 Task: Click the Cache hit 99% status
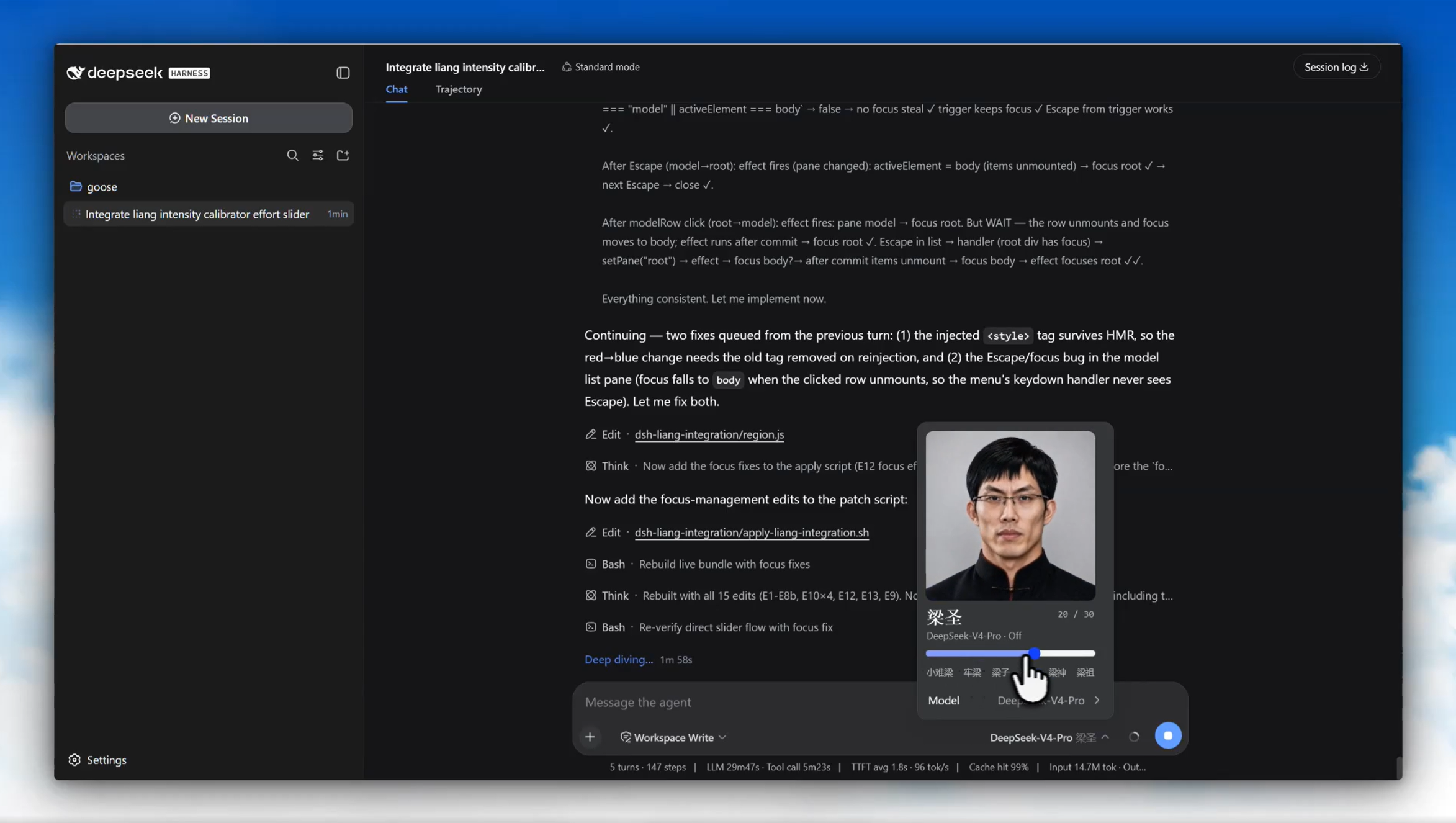999,767
